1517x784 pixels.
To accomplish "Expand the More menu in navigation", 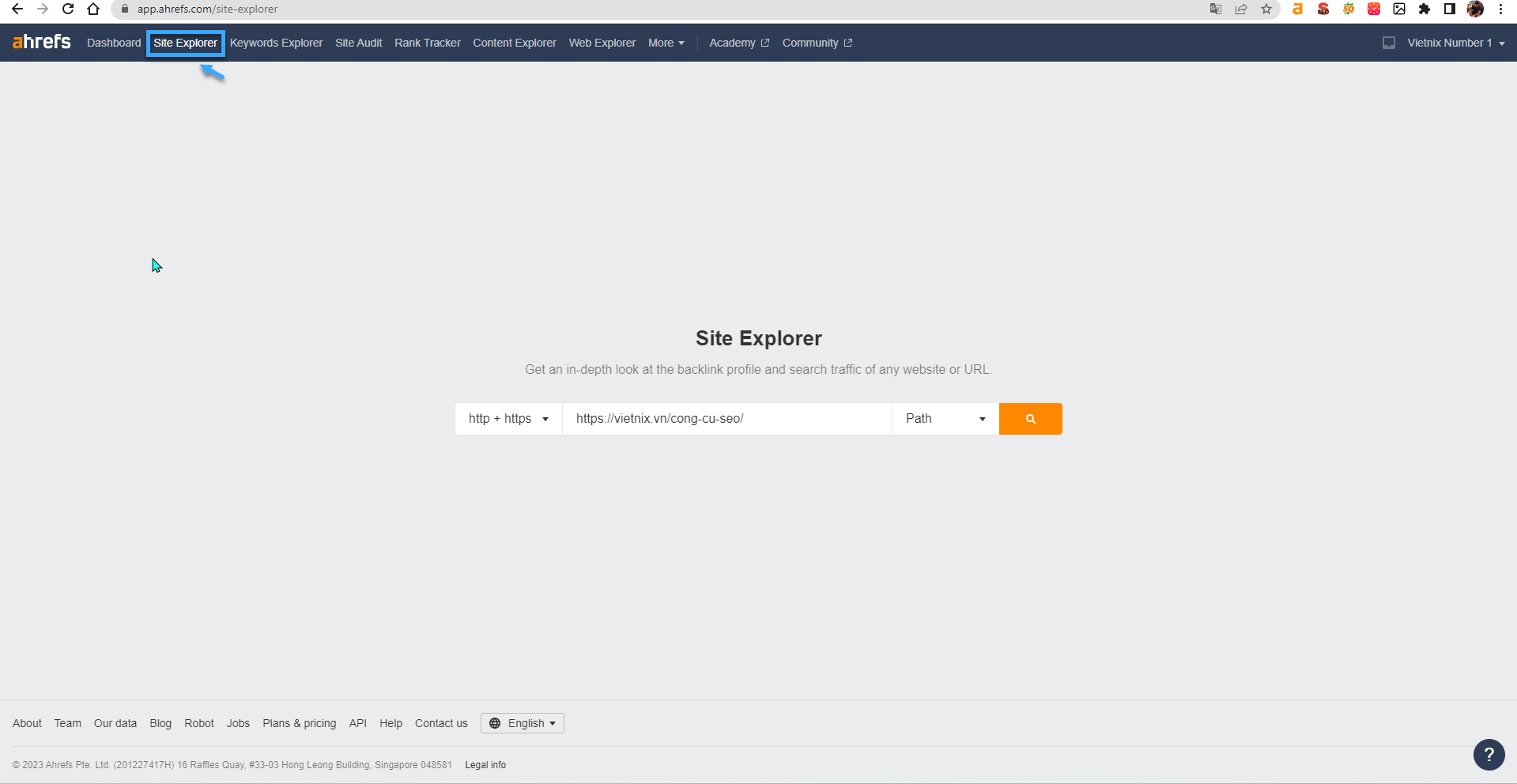I will (666, 43).
